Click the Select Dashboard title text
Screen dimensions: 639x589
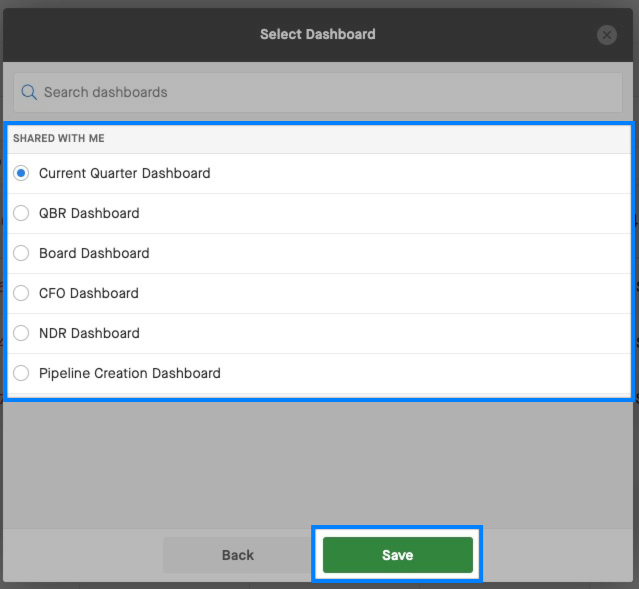pos(318,34)
